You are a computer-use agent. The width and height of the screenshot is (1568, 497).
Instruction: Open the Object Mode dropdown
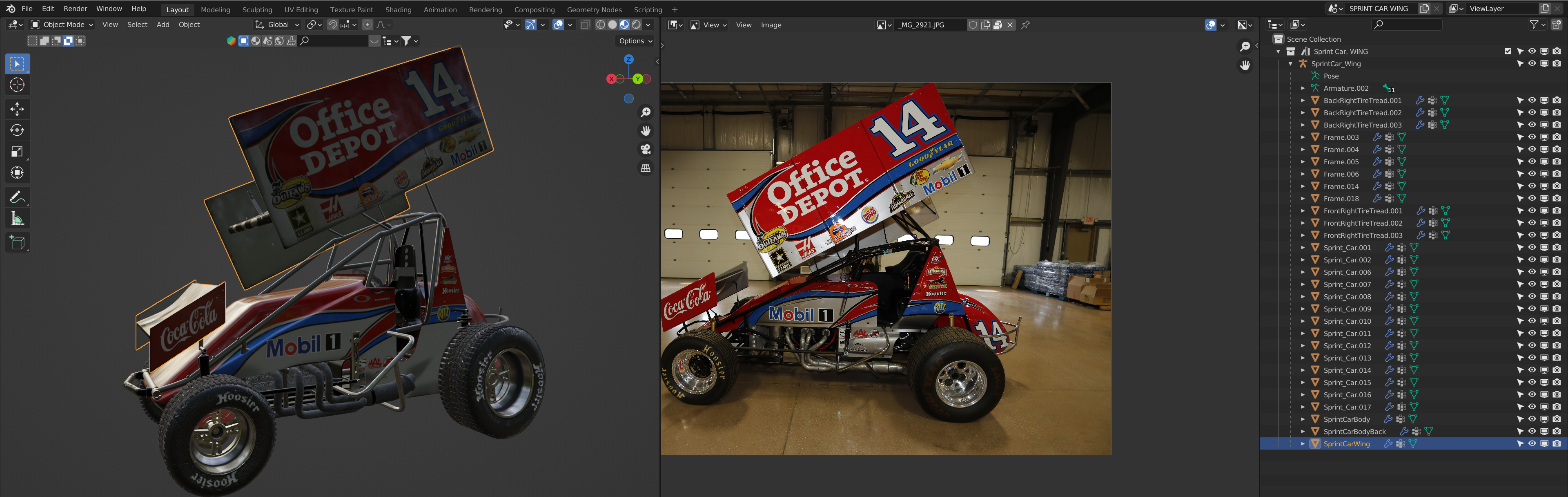pos(62,25)
